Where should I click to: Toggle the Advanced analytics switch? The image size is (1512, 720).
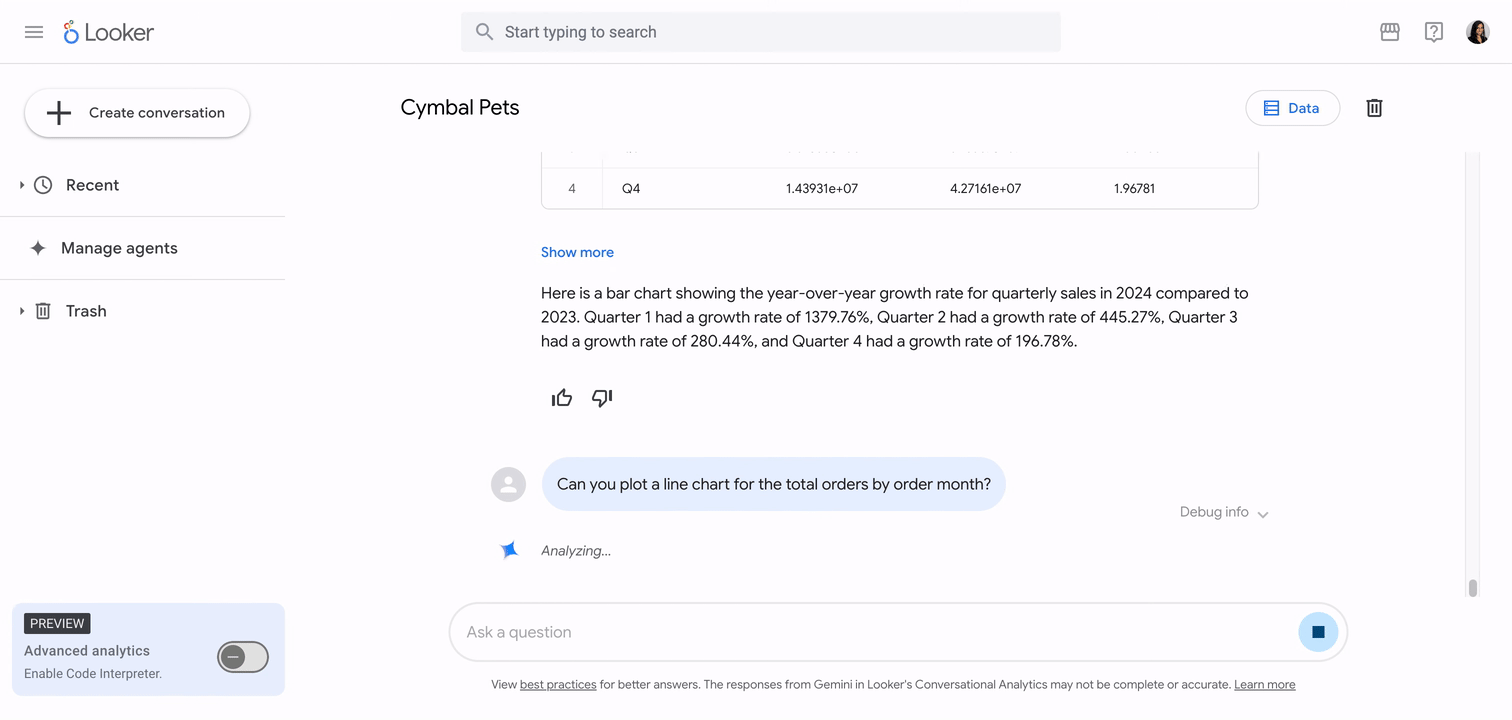coord(243,657)
